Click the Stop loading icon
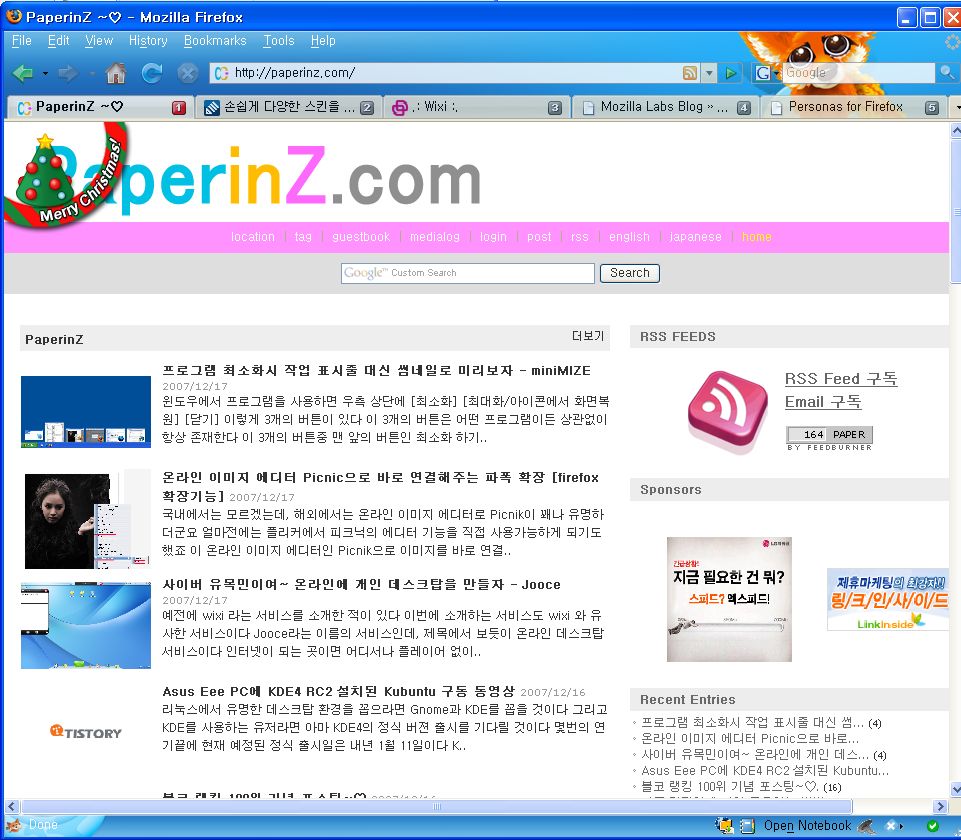961x840 pixels. [x=187, y=74]
